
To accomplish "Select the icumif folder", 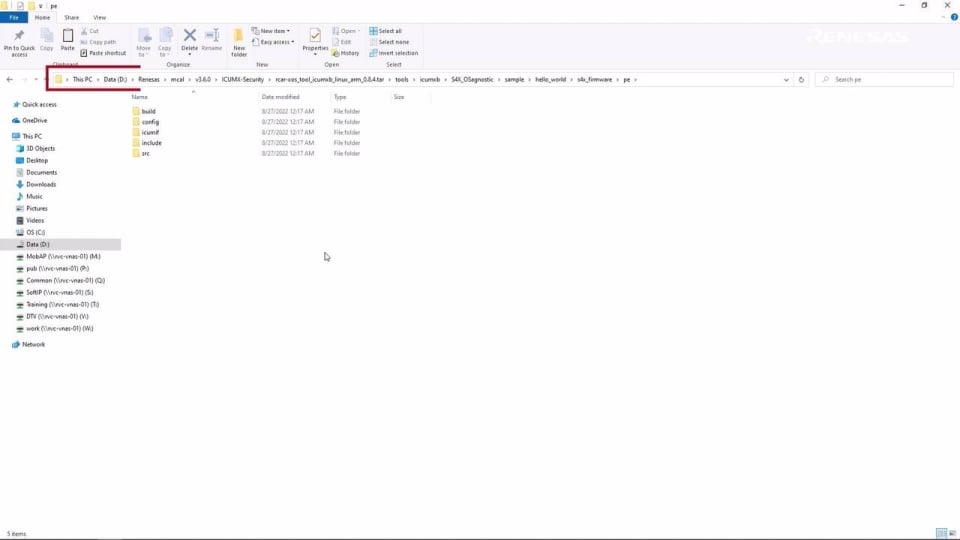I will click(150, 132).
